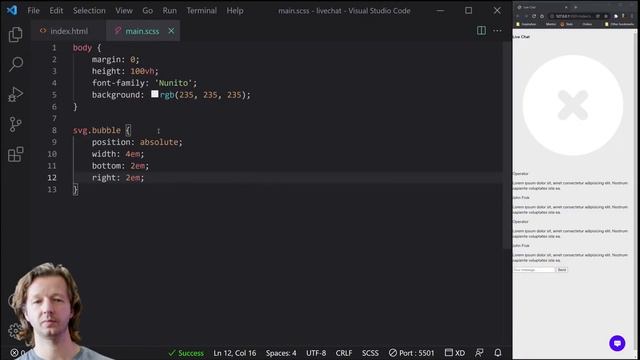Image resolution: width=640 pixels, height=360 pixels.
Task: Open the View menu
Action: [x=124, y=11]
